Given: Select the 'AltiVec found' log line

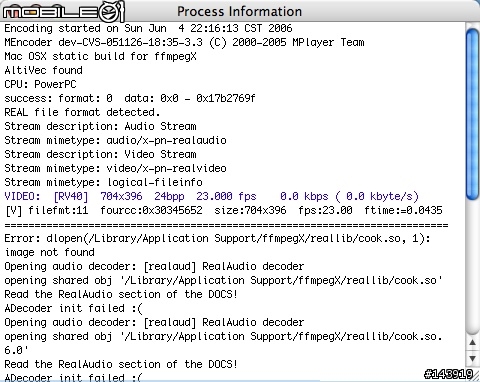Looking at the screenshot, I should [x=43, y=70].
